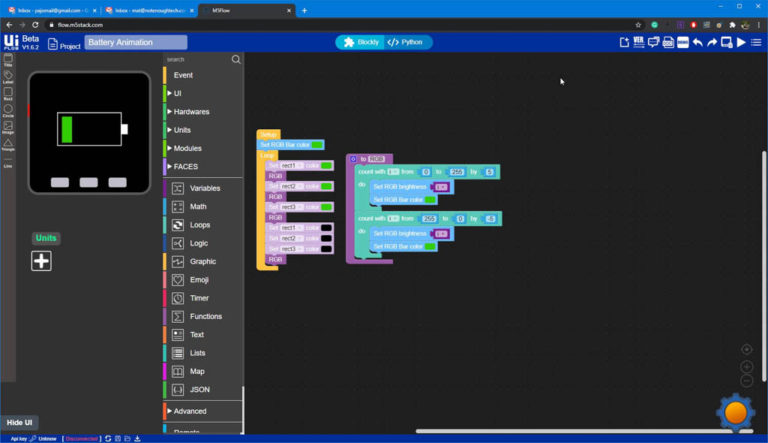Open the Loops block category
Viewport: 768px width, 443px height.
pos(200,225)
